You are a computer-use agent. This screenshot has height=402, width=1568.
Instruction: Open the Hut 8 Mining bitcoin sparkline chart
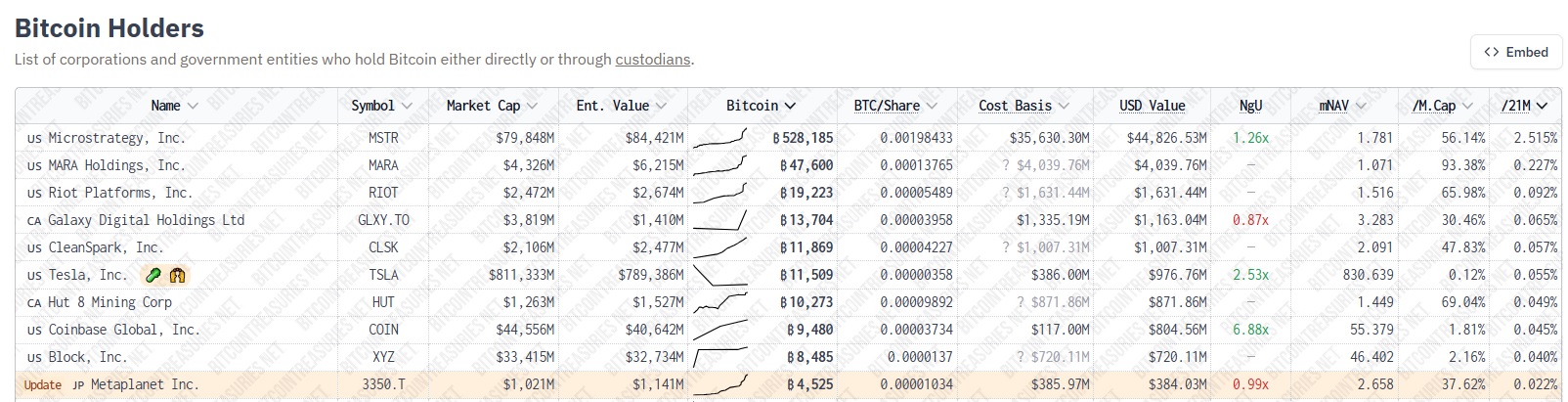coord(720,302)
